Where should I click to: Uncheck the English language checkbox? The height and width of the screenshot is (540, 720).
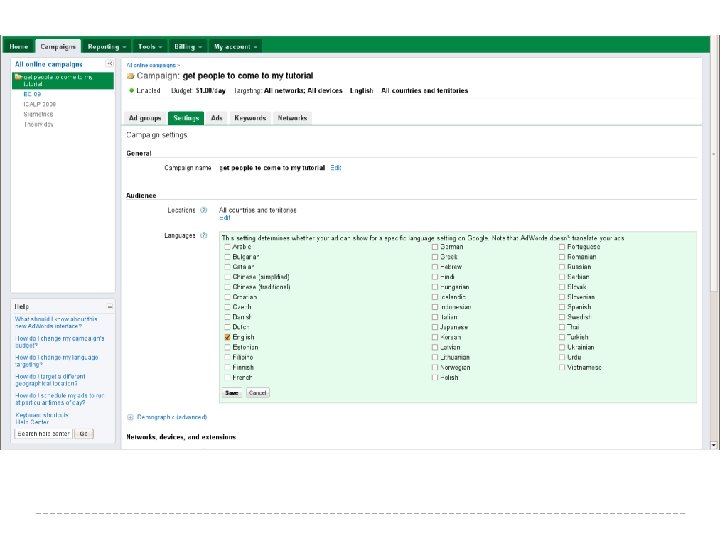[227, 337]
